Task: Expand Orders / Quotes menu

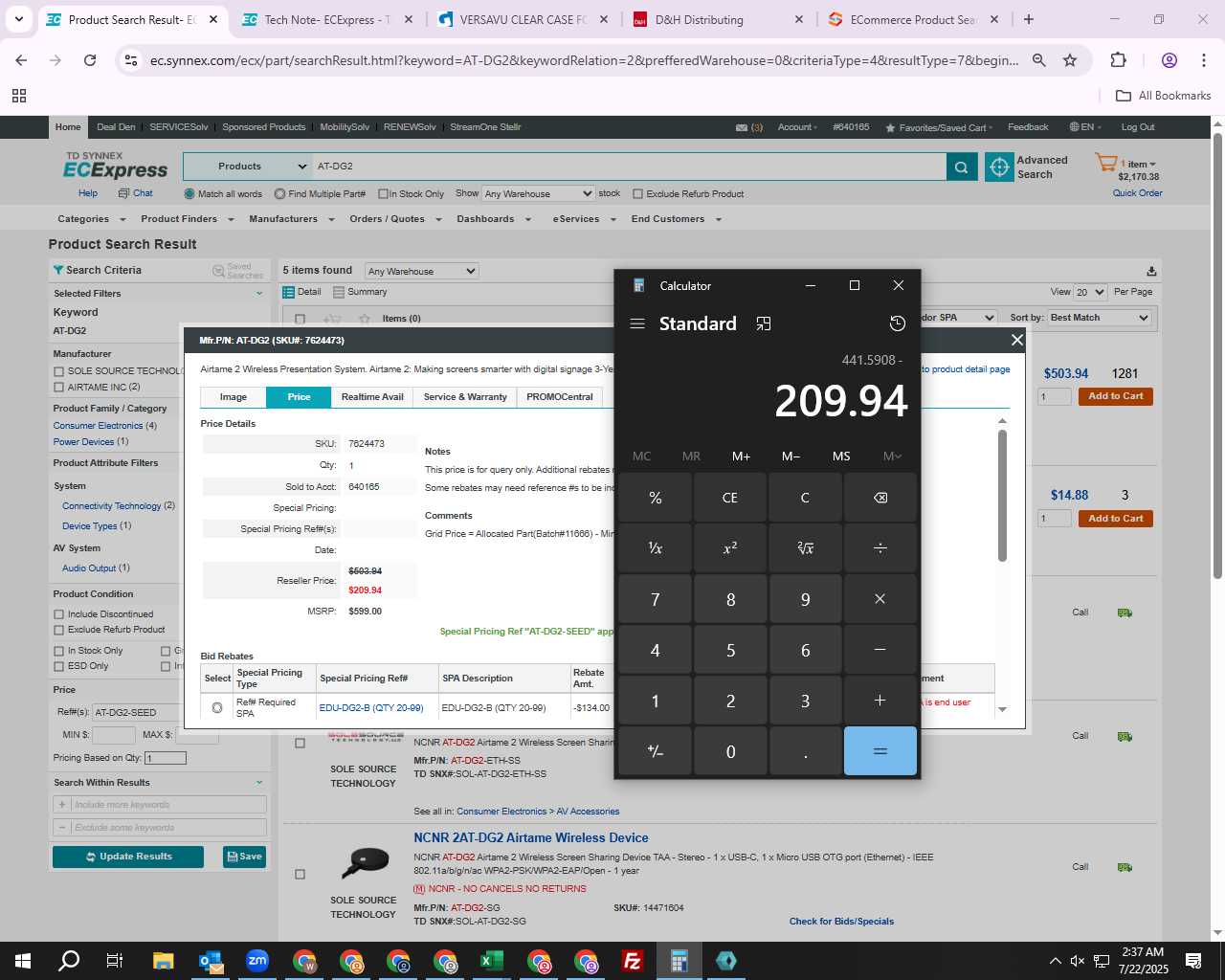Action: click(395, 219)
